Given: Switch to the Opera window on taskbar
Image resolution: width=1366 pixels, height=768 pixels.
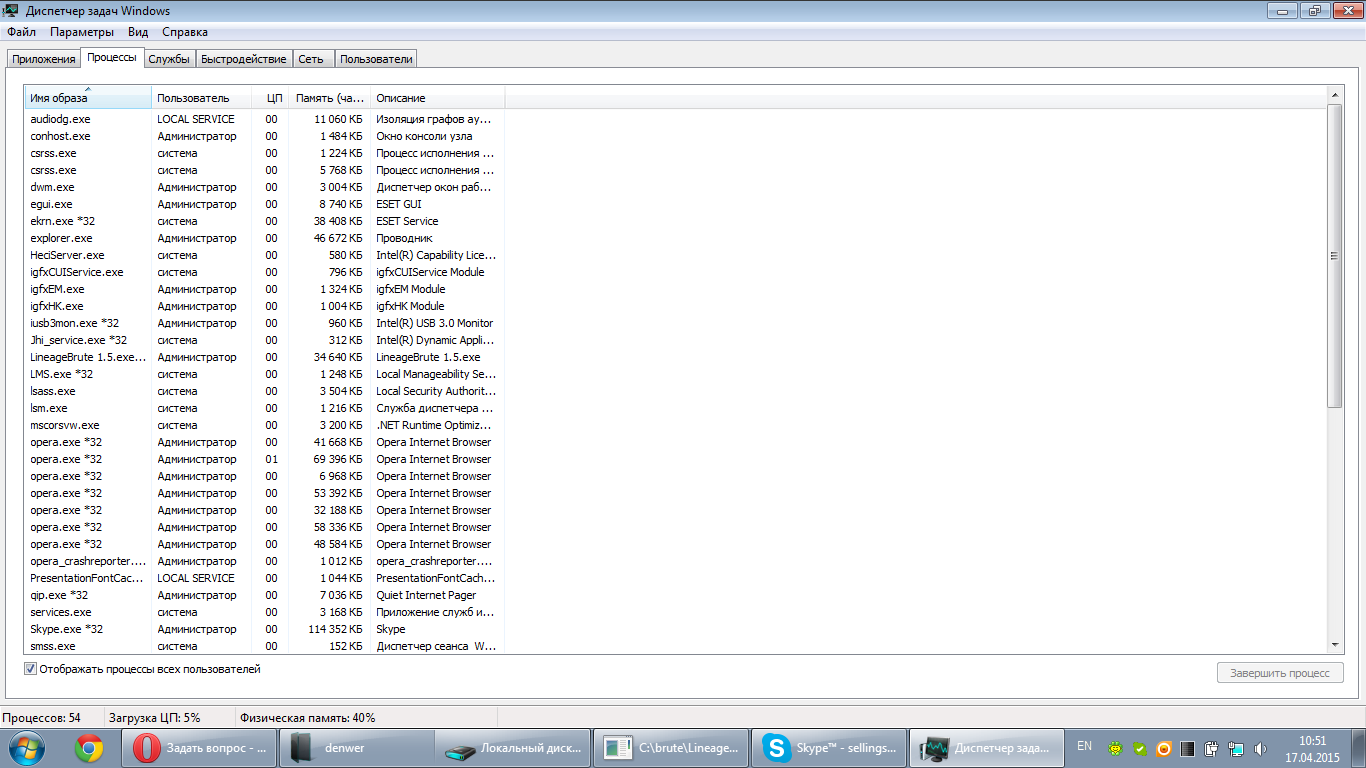Looking at the screenshot, I should click(199, 747).
